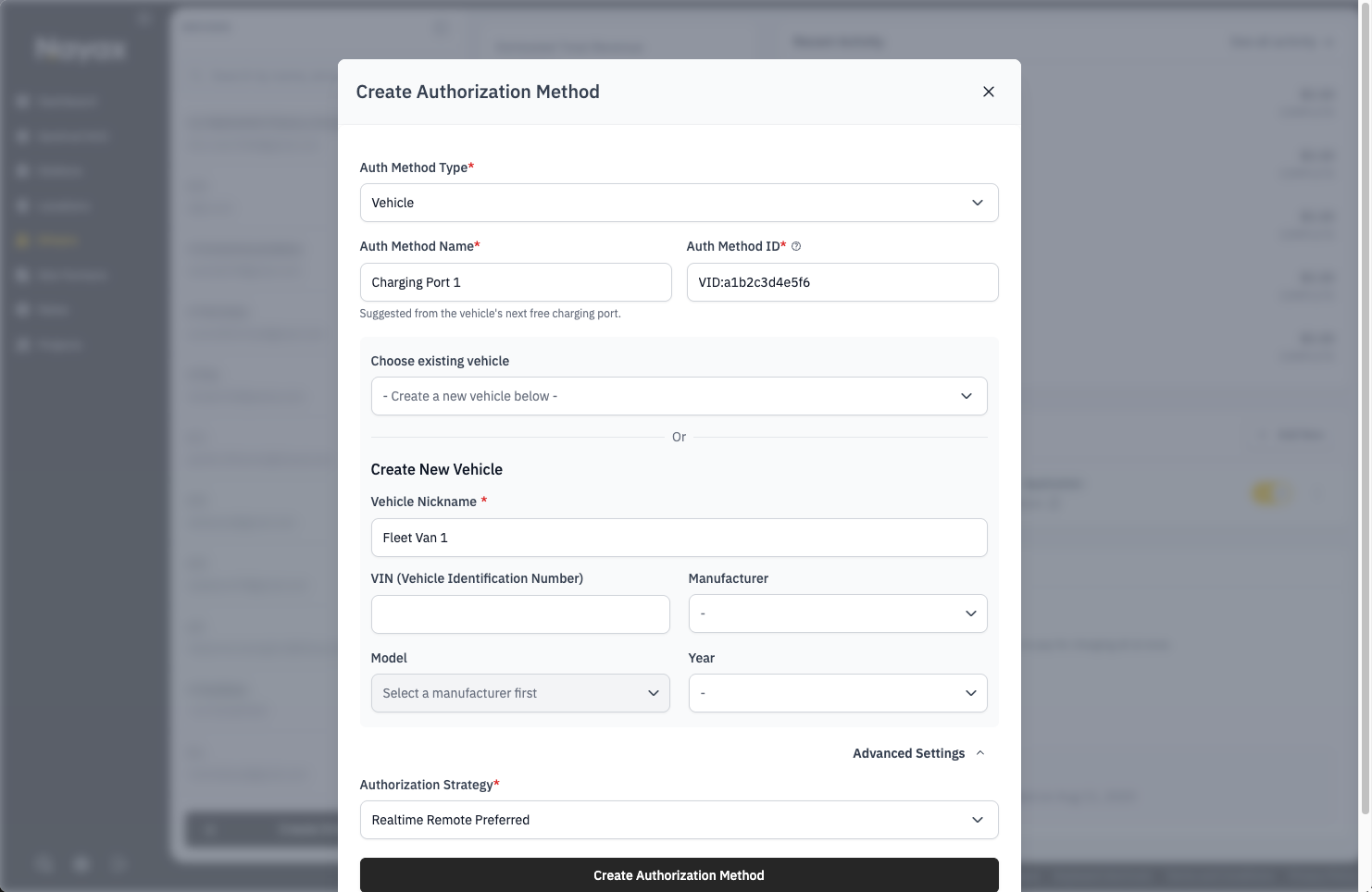
Task: Focus the Auth Method ID field
Action: pyautogui.click(x=842, y=282)
